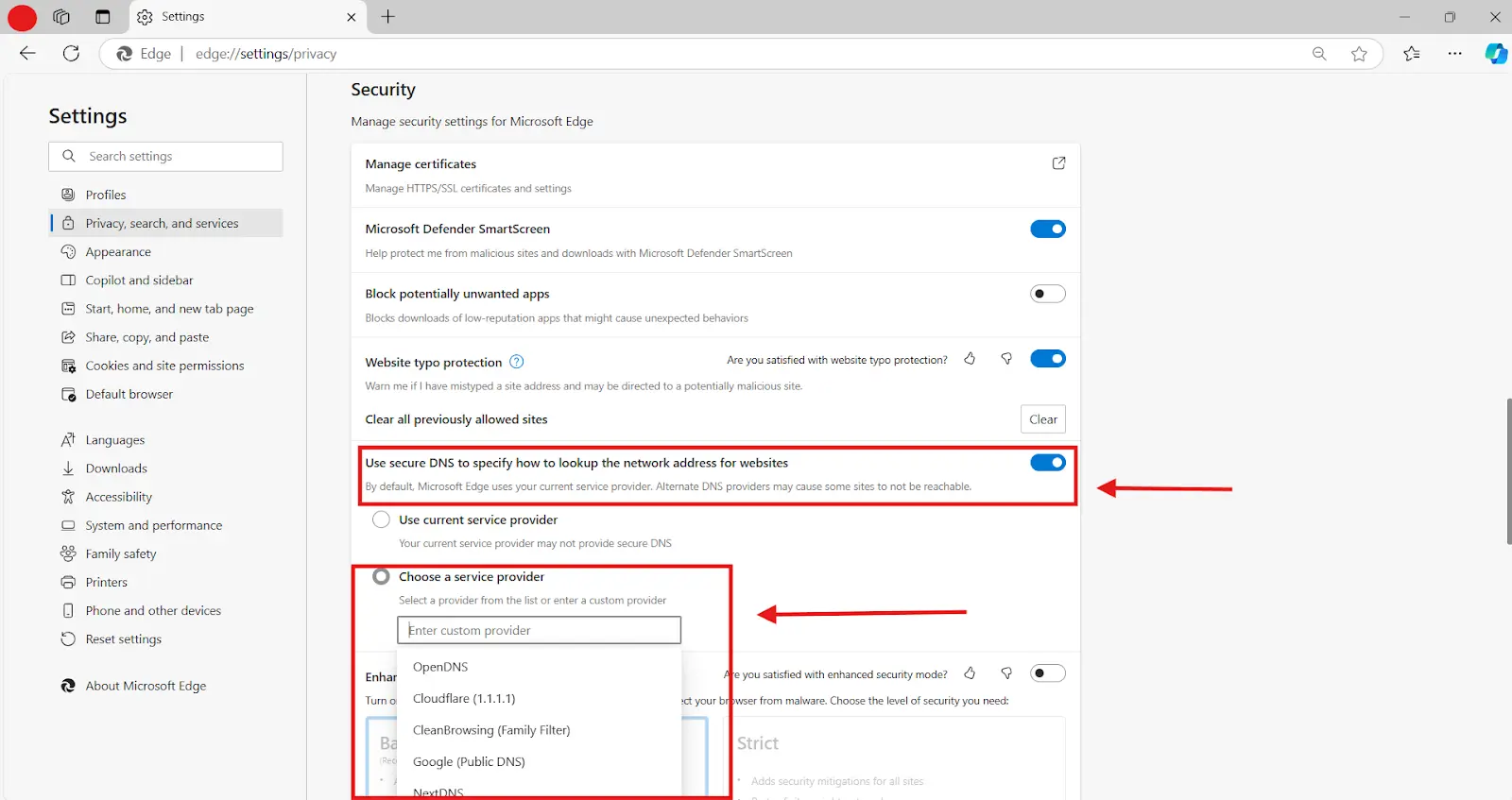The height and width of the screenshot is (800, 1512).
Task: Refresh the settings page
Action: pyautogui.click(x=71, y=54)
